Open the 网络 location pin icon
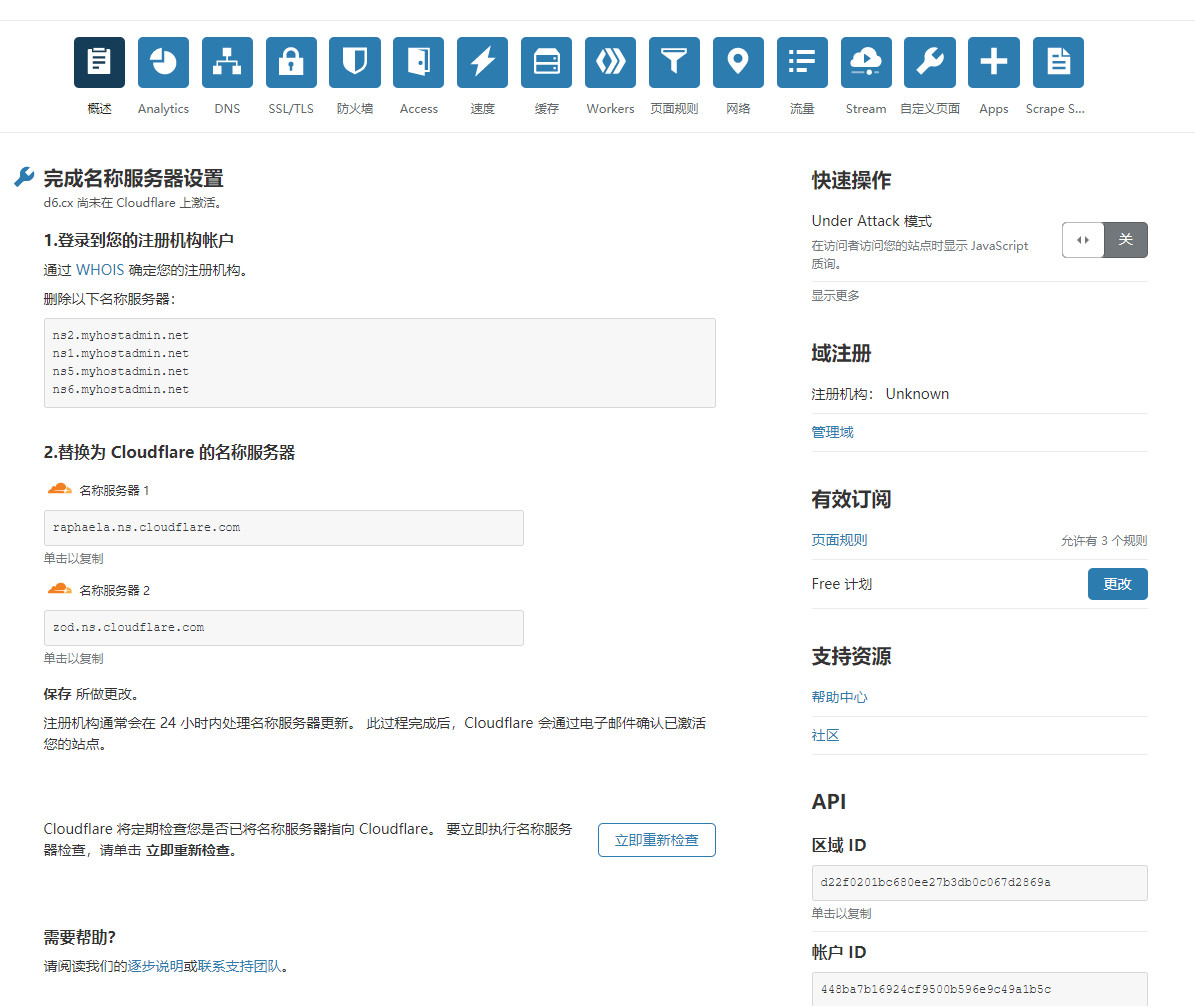Image resolution: width=1195 pixels, height=1006 pixels. tap(738, 62)
